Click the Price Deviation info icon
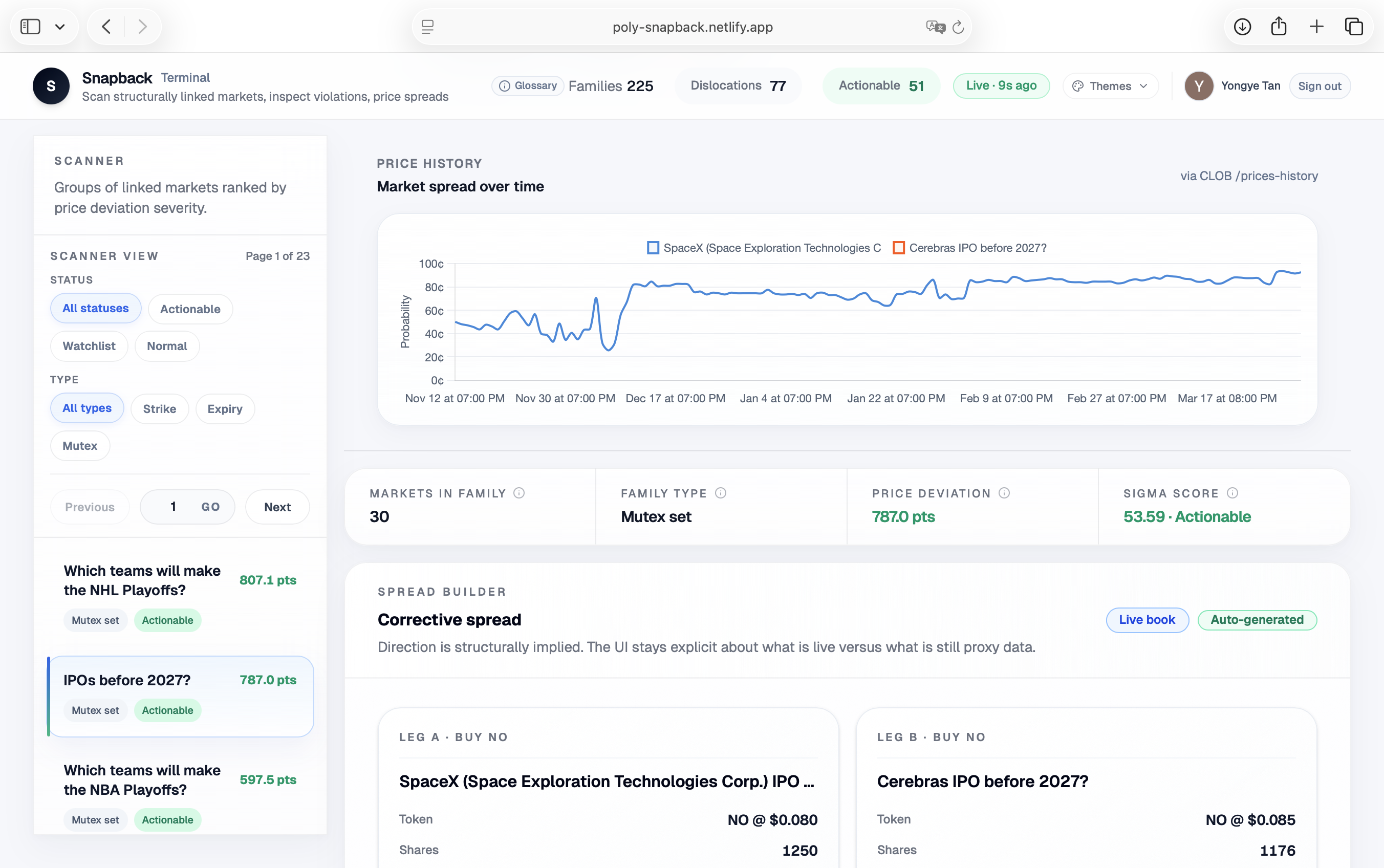The image size is (1384, 868). tap(1004, 493)
